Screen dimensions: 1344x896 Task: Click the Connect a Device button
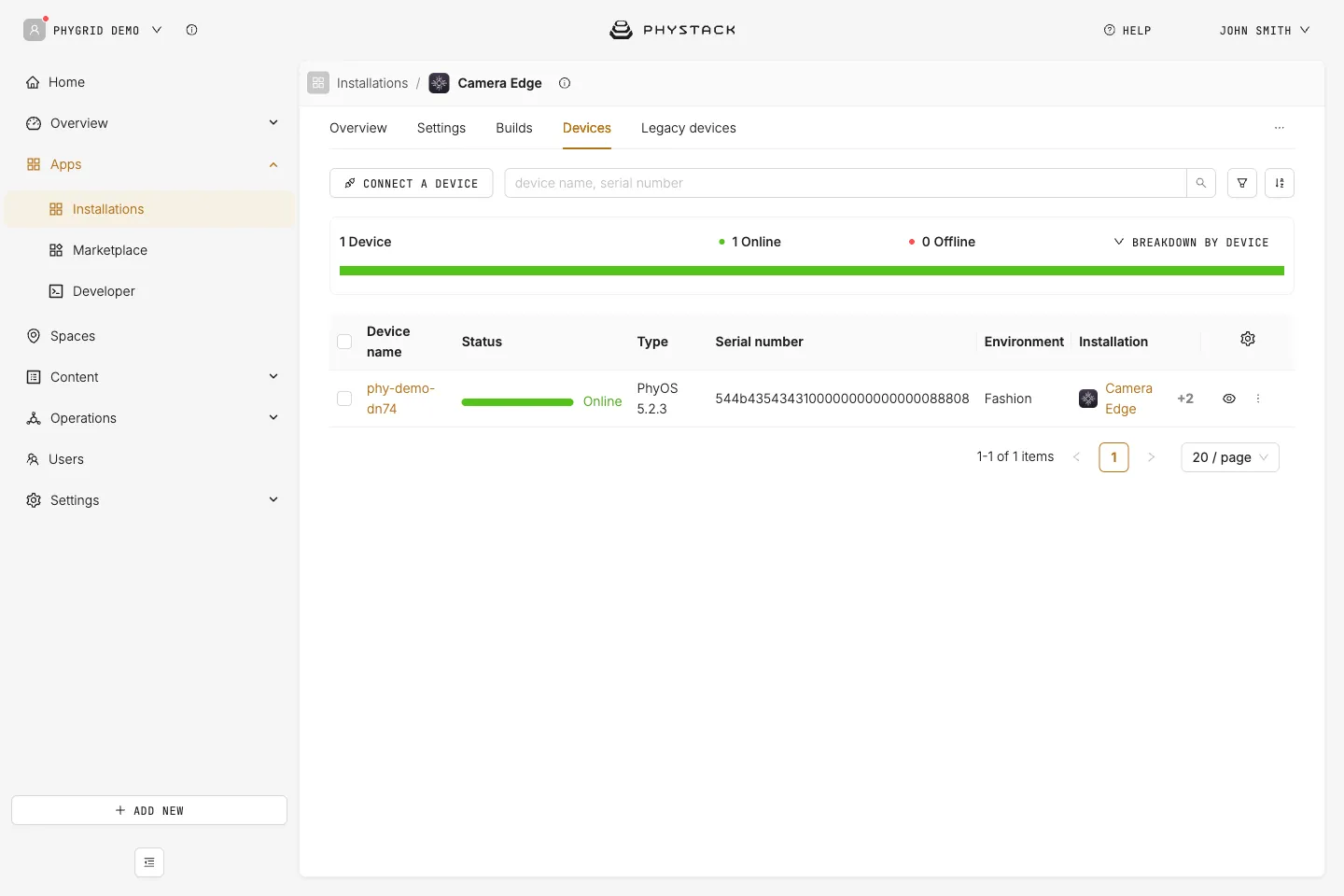pyautogui.click(x=412, y=183)
